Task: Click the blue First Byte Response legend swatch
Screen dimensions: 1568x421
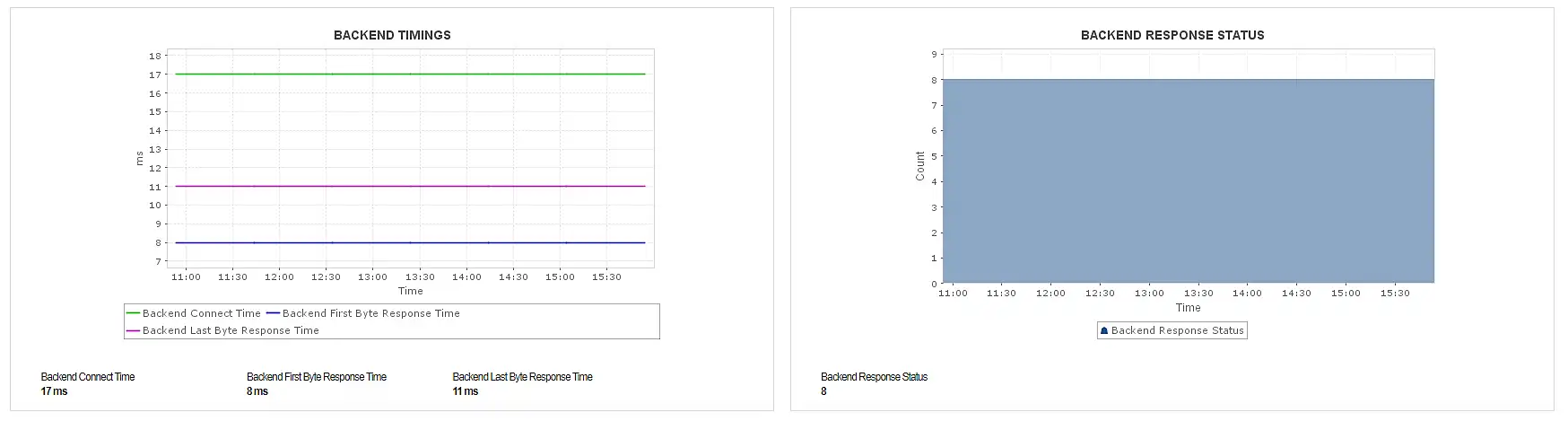Action: coord(273,313)
